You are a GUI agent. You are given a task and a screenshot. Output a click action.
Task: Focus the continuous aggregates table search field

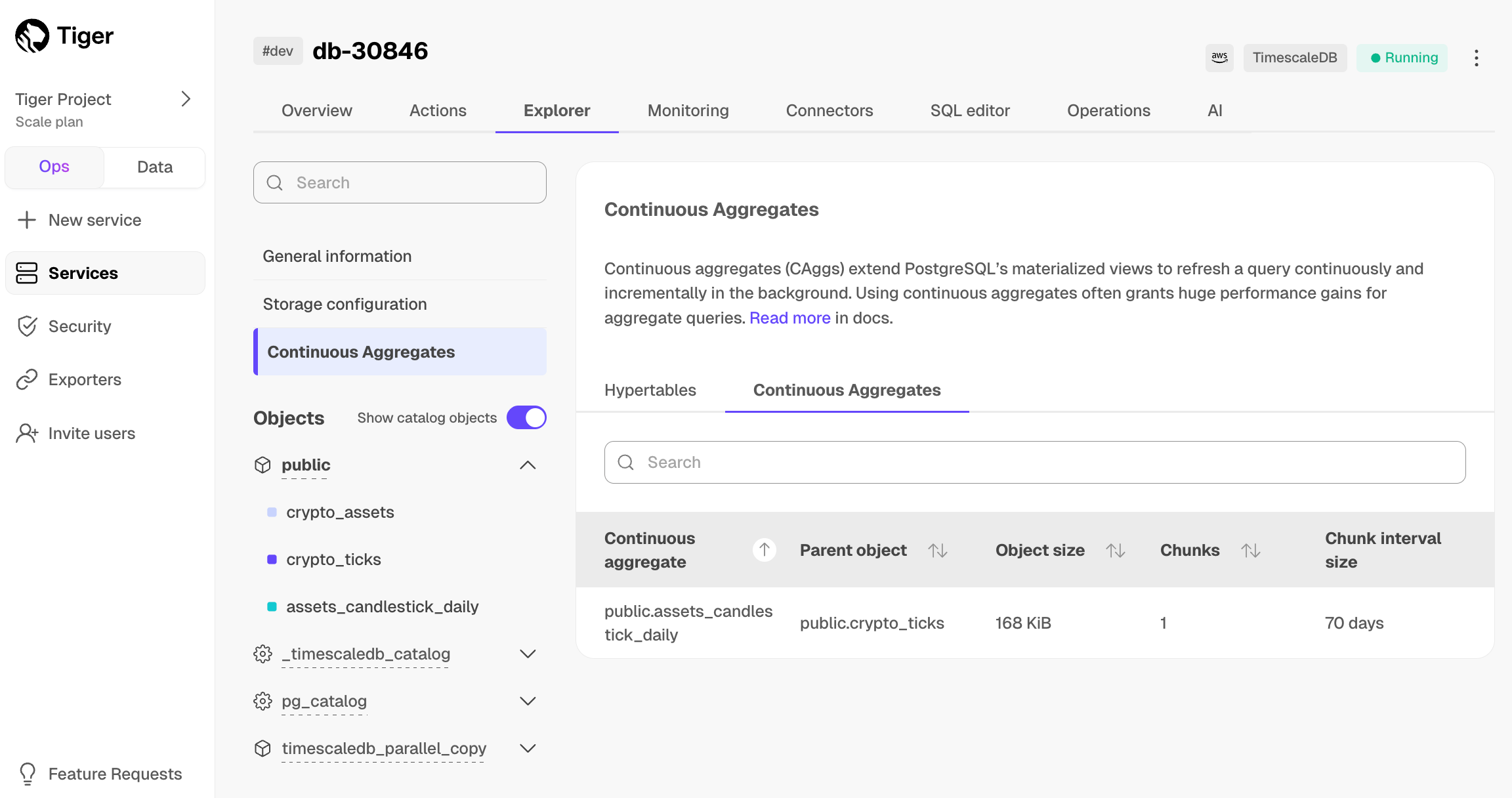click(x=1034, y=462)
